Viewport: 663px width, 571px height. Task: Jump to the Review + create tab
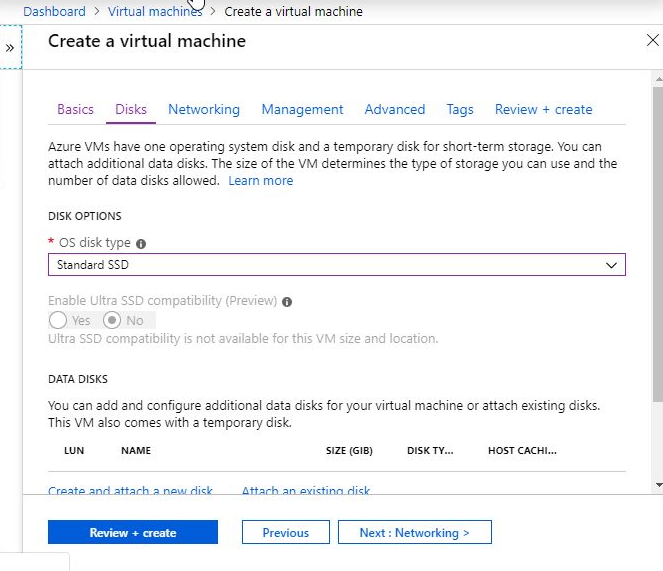543,110
